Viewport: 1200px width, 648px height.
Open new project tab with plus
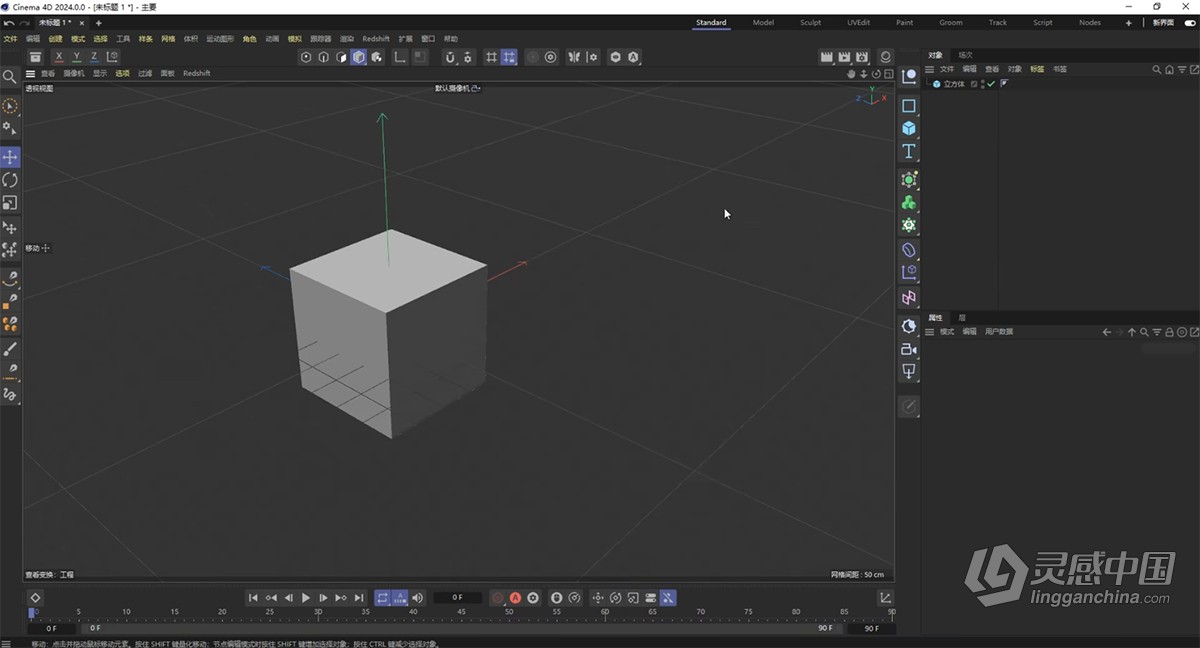click(98, 22)
